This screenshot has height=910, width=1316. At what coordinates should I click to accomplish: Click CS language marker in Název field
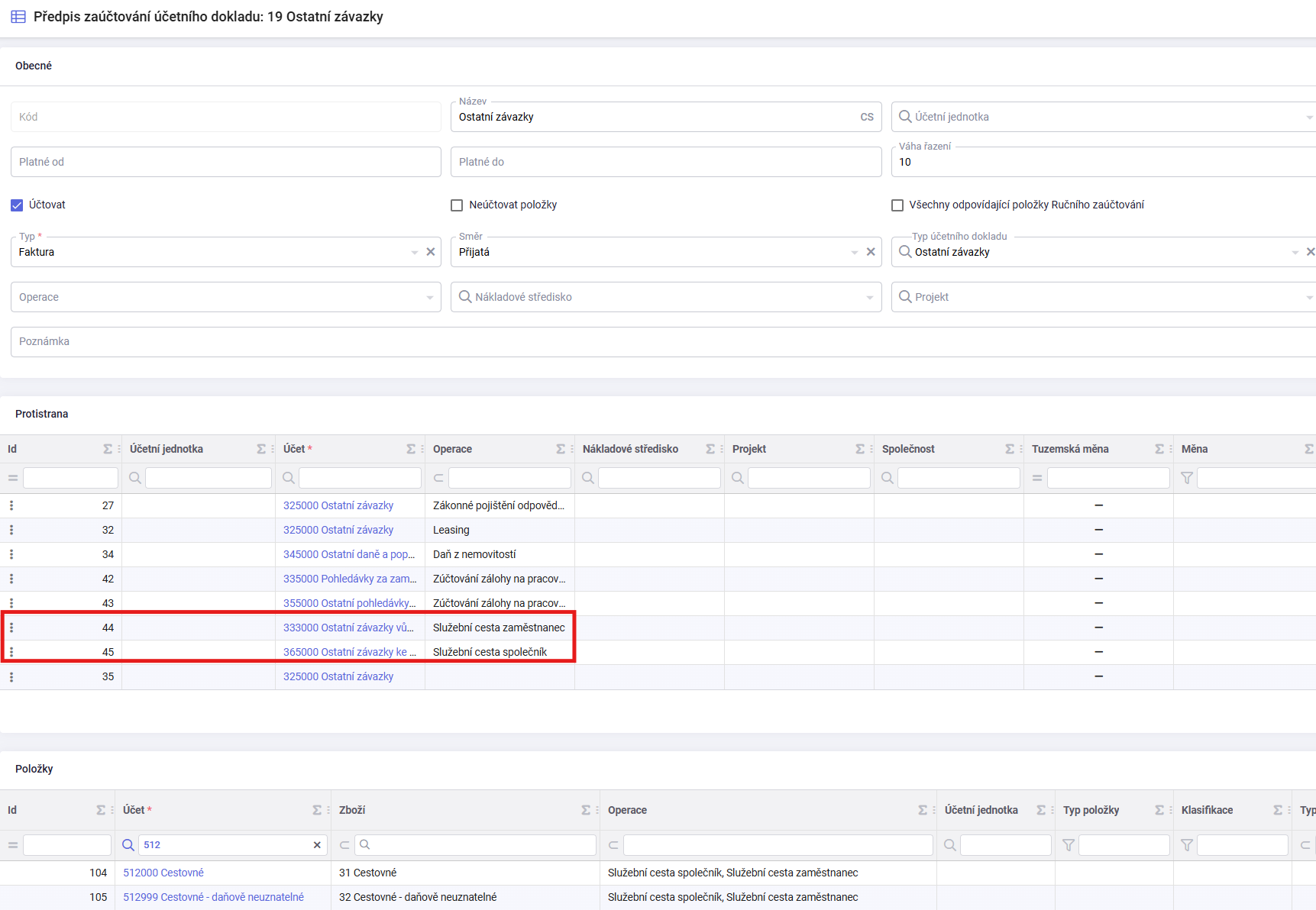[x=867, y=117]
